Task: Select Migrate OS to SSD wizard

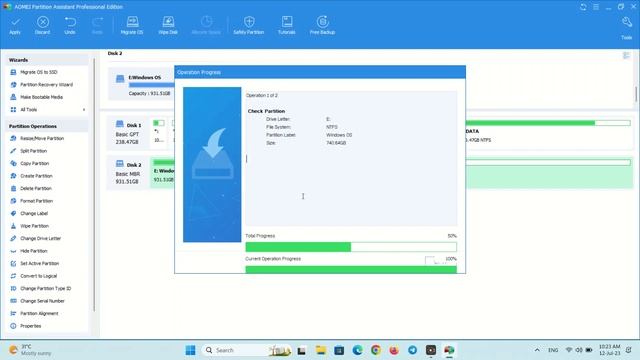Action: [39, 72]
